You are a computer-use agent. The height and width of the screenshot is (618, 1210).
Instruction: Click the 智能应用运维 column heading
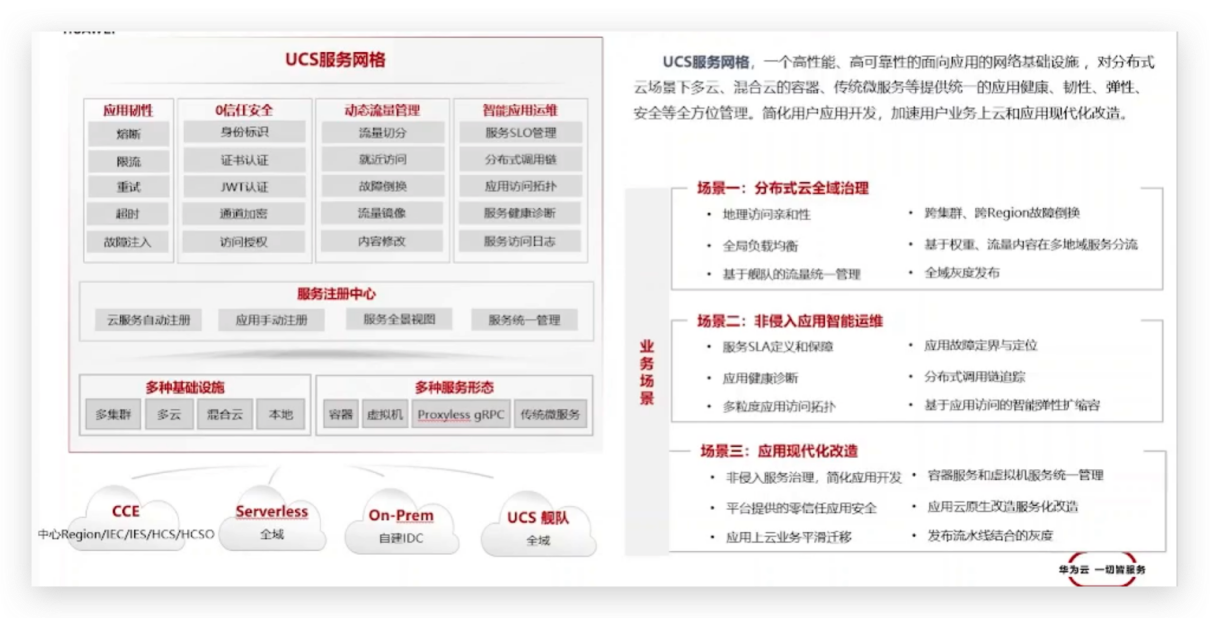click(x=520, y=110)
